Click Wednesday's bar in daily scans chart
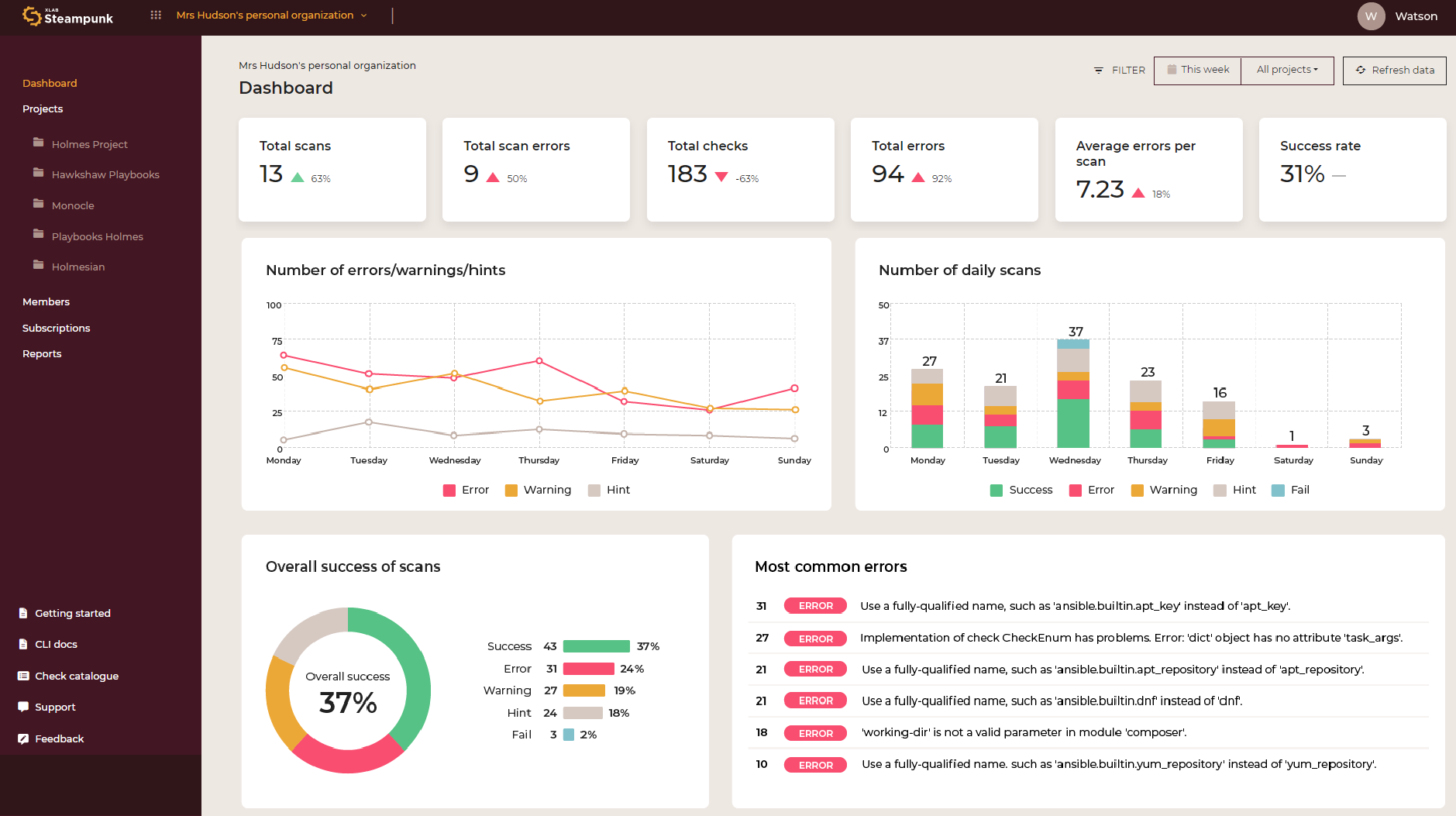 point(1073,394)
